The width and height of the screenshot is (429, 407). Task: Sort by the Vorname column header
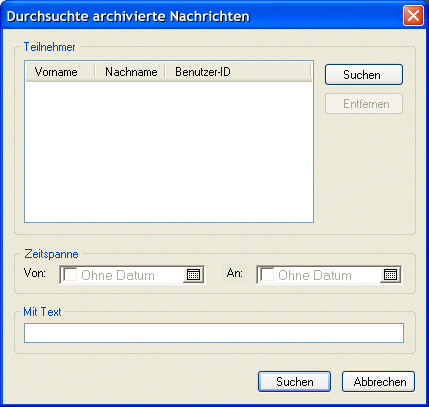60,72
